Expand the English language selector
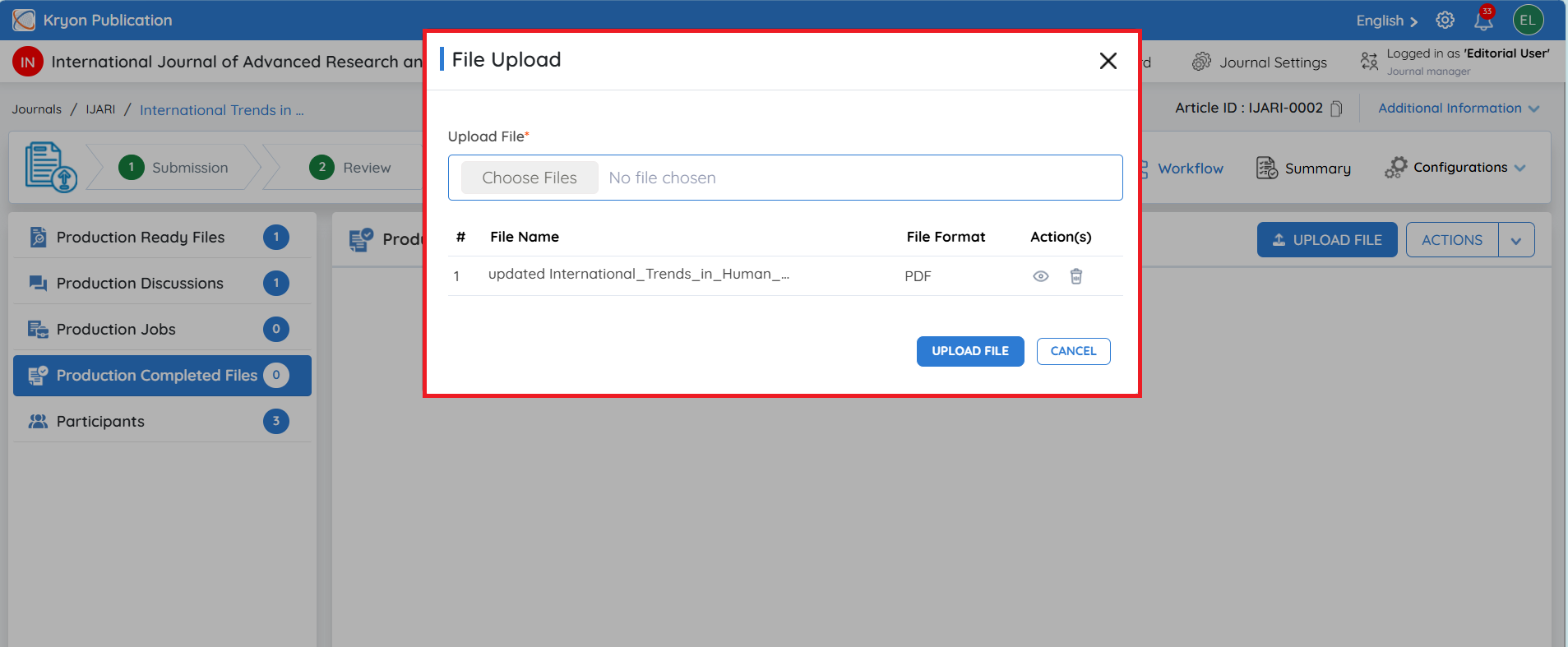The width and height of the screenshot is (1568, 647). click(x=1387, y=21)
